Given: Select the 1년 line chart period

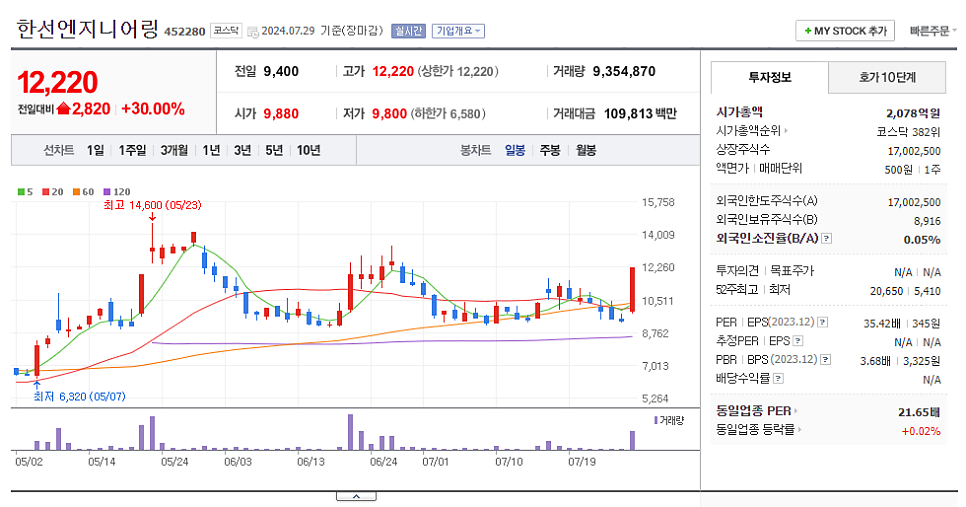Looking at the screenshot, I should (x=211, y=150).
